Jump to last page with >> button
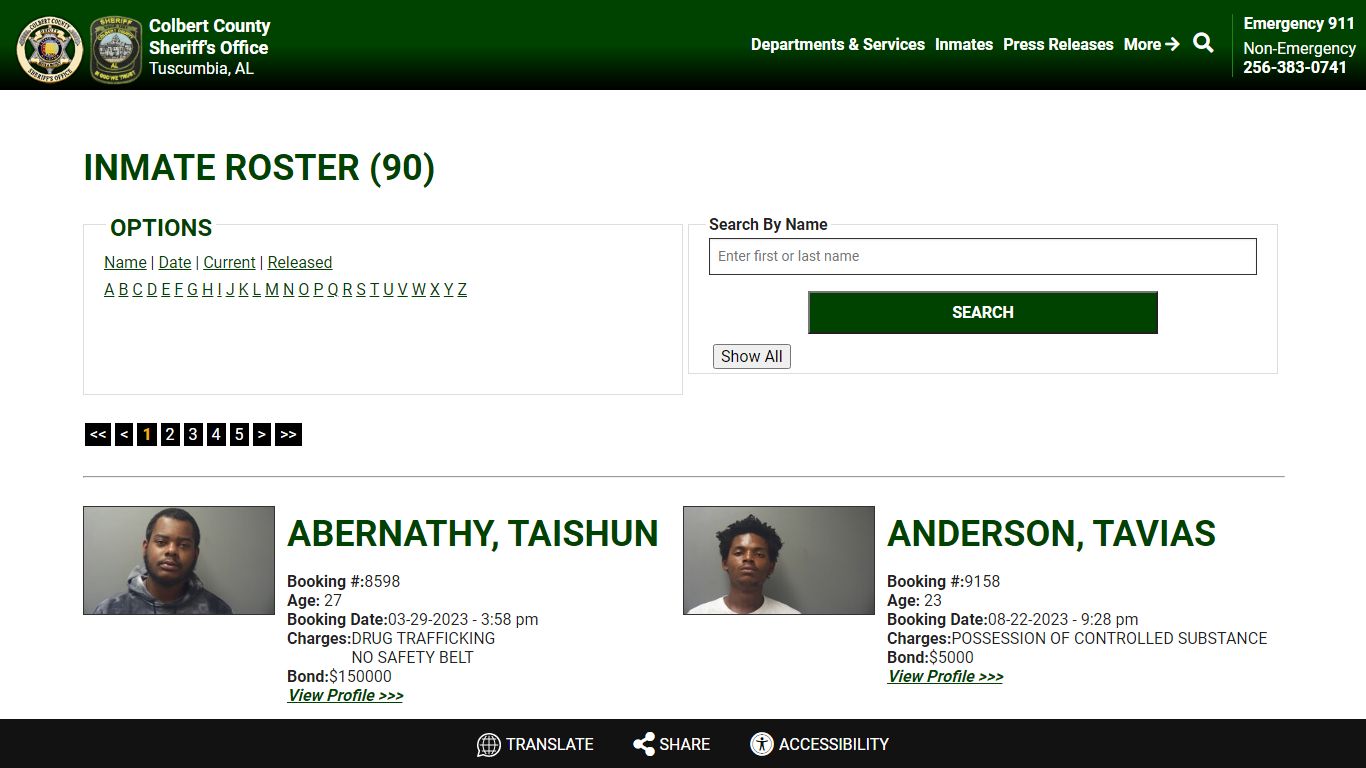Viewport: 1366px width, 768px height. 288,434
